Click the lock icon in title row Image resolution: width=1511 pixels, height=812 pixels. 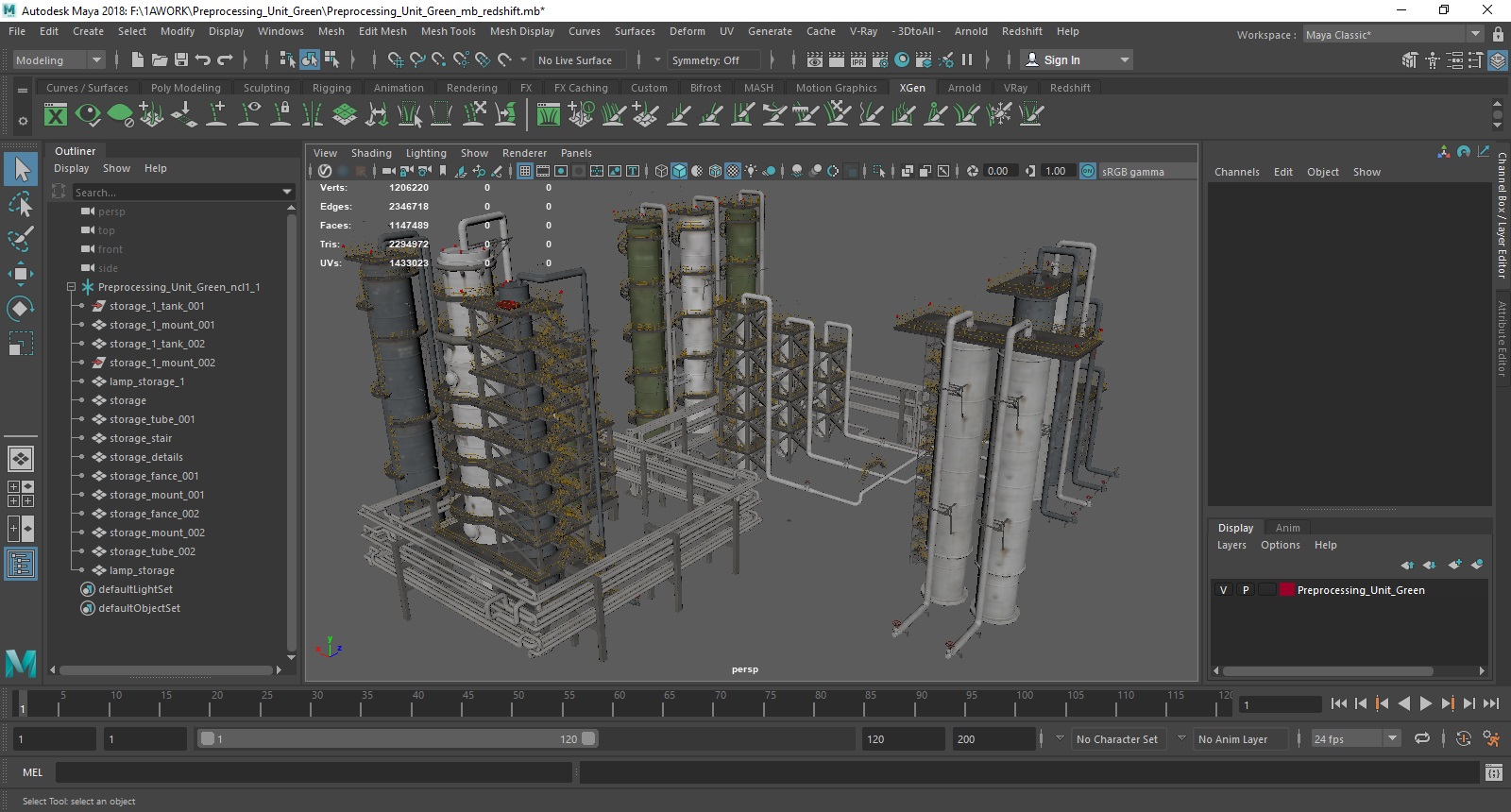1498,35
